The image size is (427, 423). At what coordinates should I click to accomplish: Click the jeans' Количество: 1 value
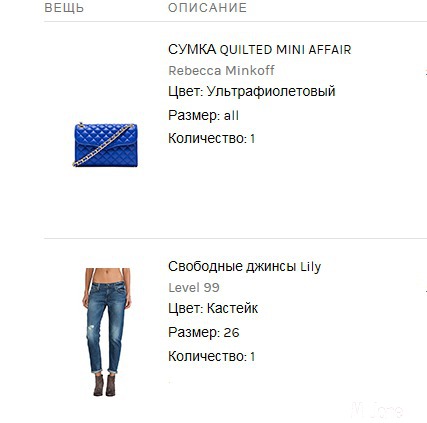(212, 356)
